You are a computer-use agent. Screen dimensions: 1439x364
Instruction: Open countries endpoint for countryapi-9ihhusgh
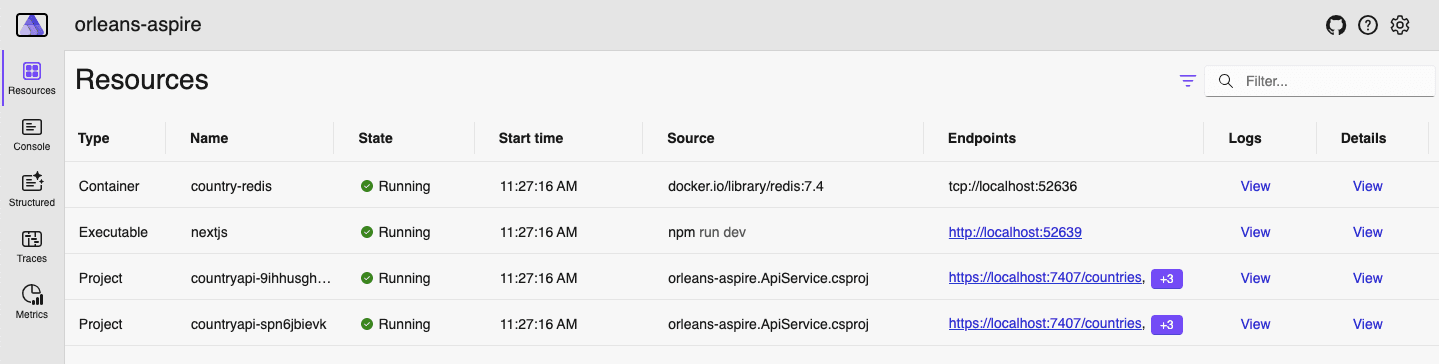tap(1045, 277)
